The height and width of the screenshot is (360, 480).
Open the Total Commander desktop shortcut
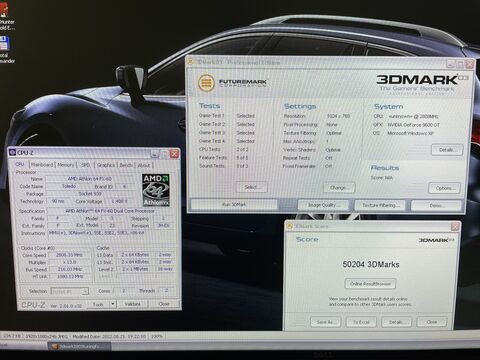coord(4,43)
